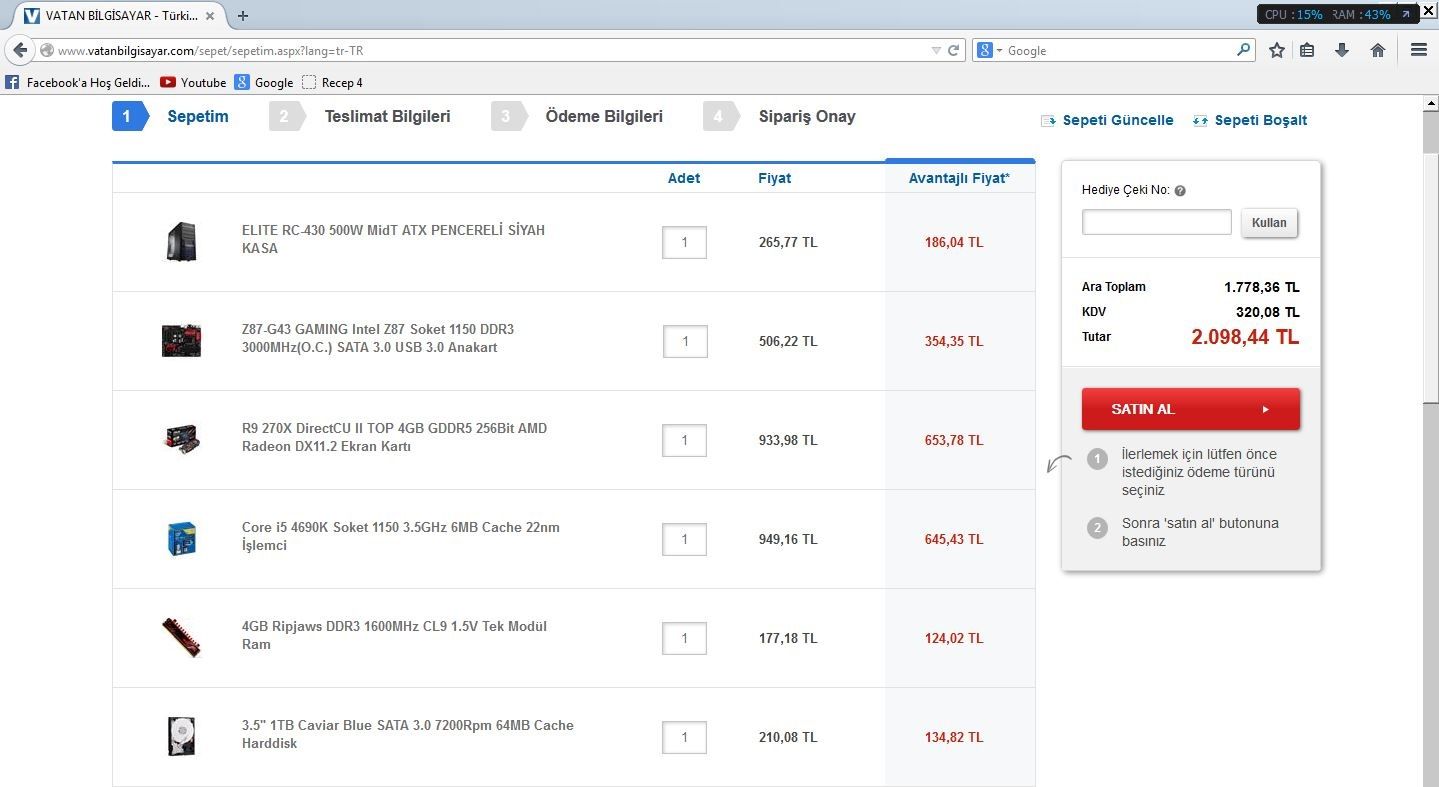
Task: Click quantity box for Core i5 4690K
Action: click(684, 539)
